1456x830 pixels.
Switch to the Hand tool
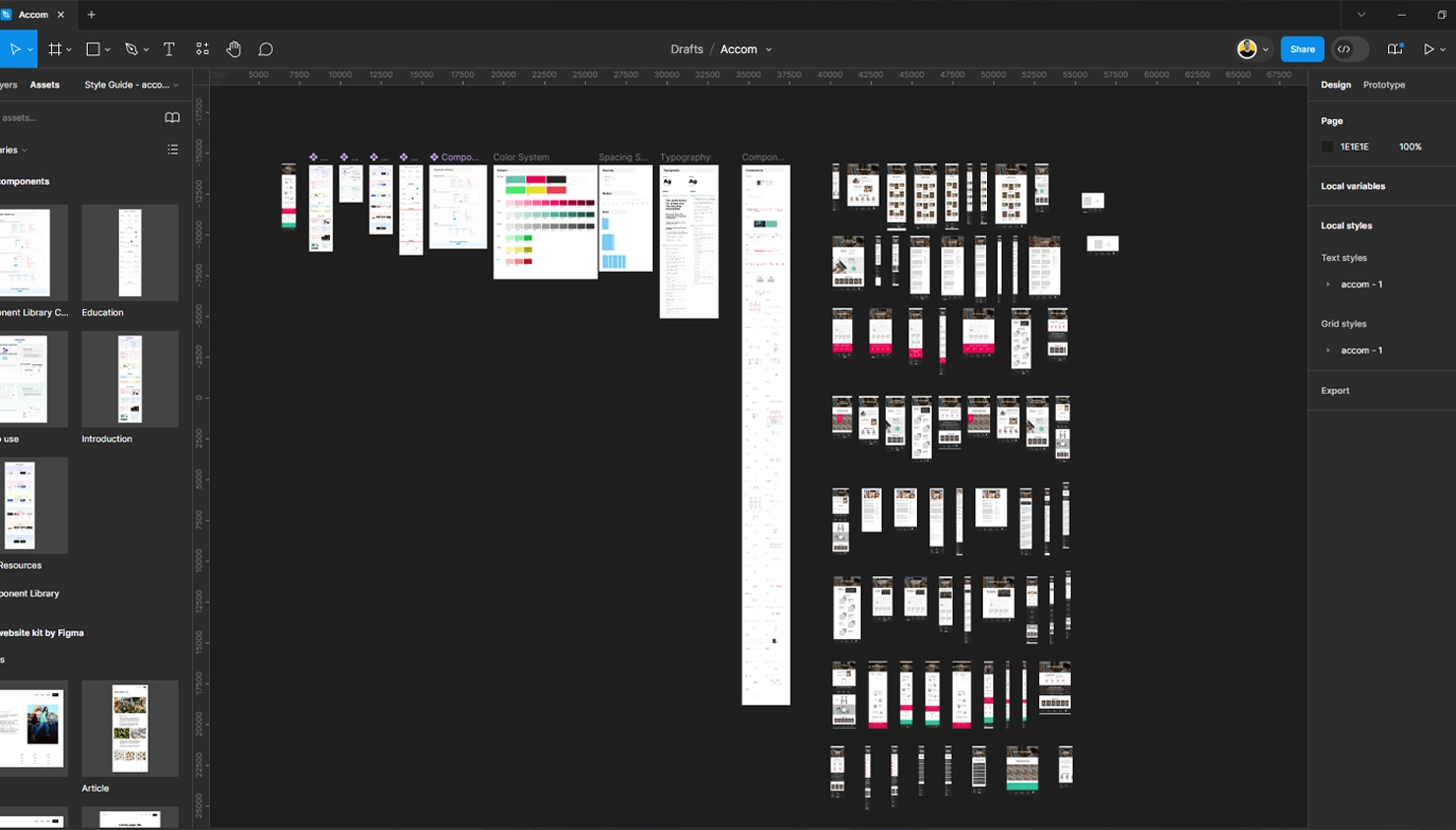coord(233,49)
